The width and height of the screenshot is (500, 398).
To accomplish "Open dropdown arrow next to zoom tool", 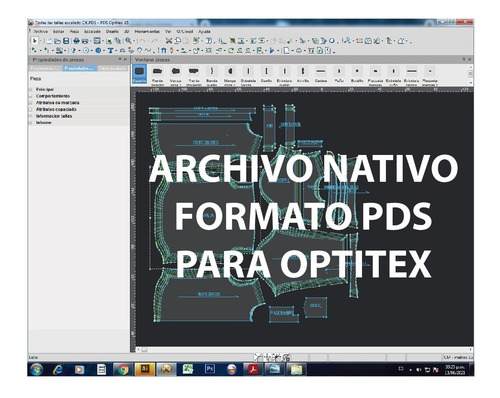I will [x=134, y=41].
